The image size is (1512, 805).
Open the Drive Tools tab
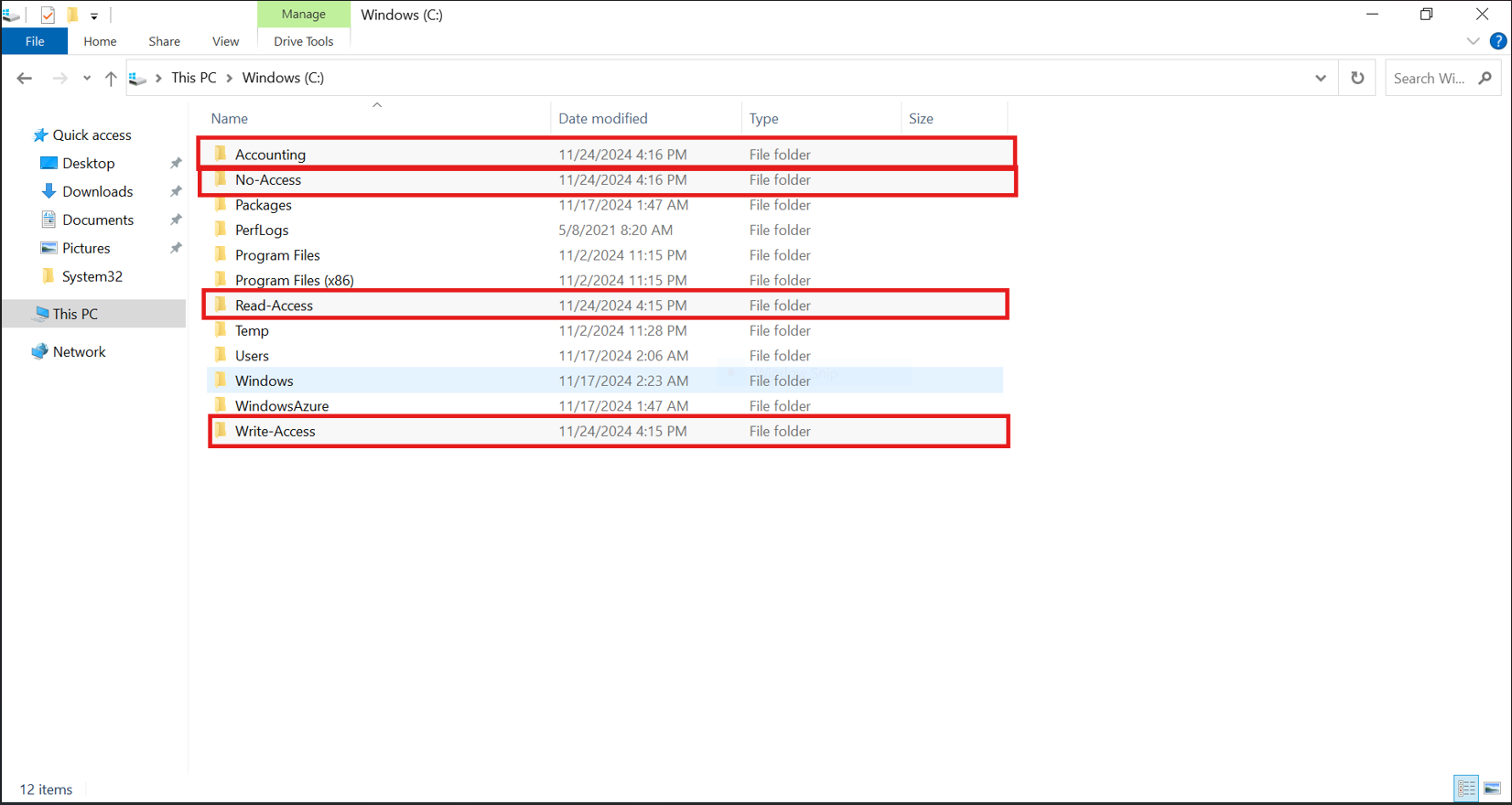303,41
